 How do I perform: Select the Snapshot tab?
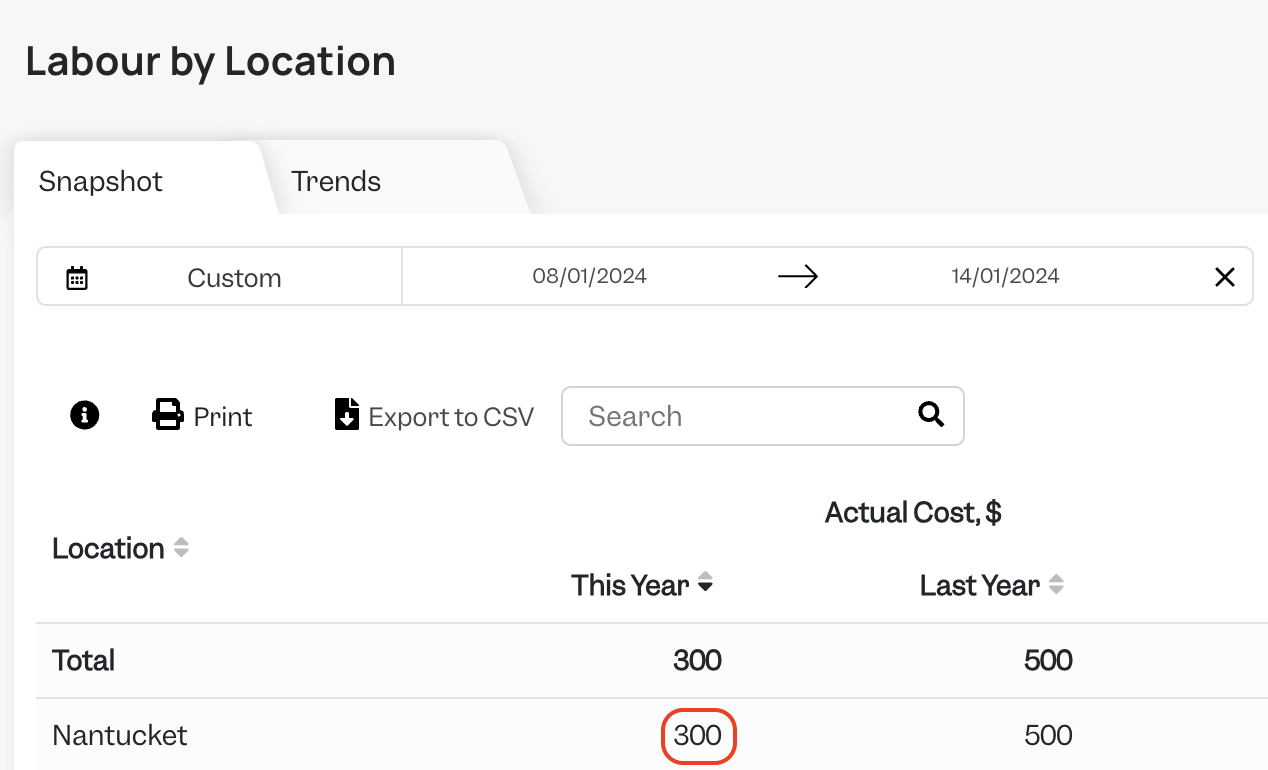click(x=101, y=181)
